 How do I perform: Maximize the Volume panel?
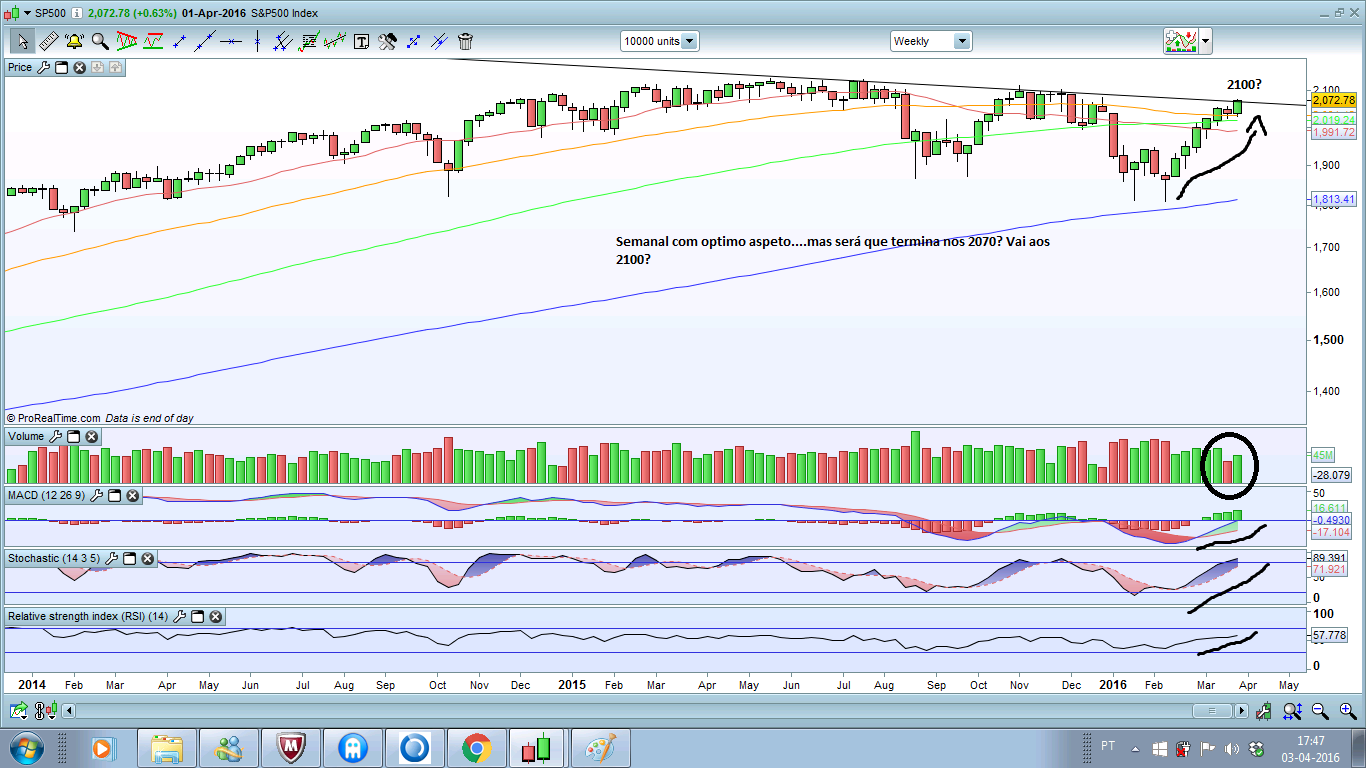[73, 437]
